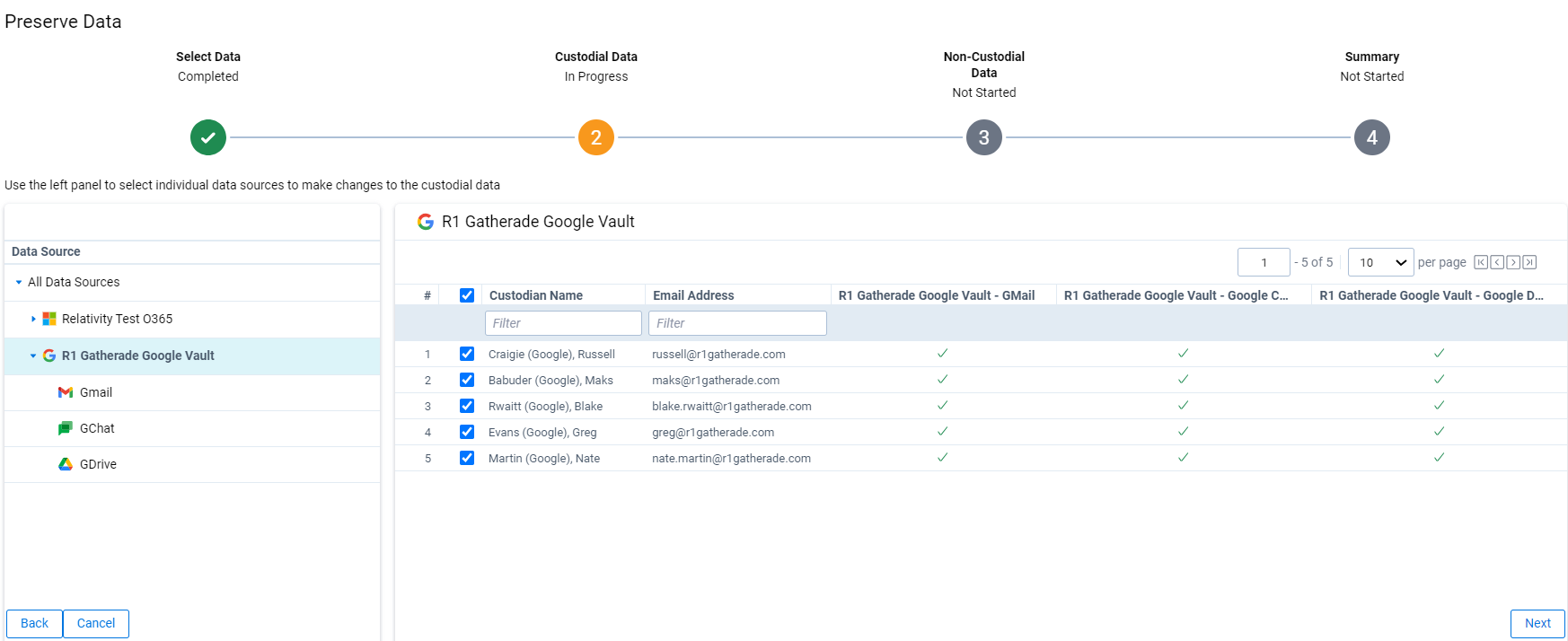Click the GDrive triangle icon
1568x641 pixels.
point(66,464)
